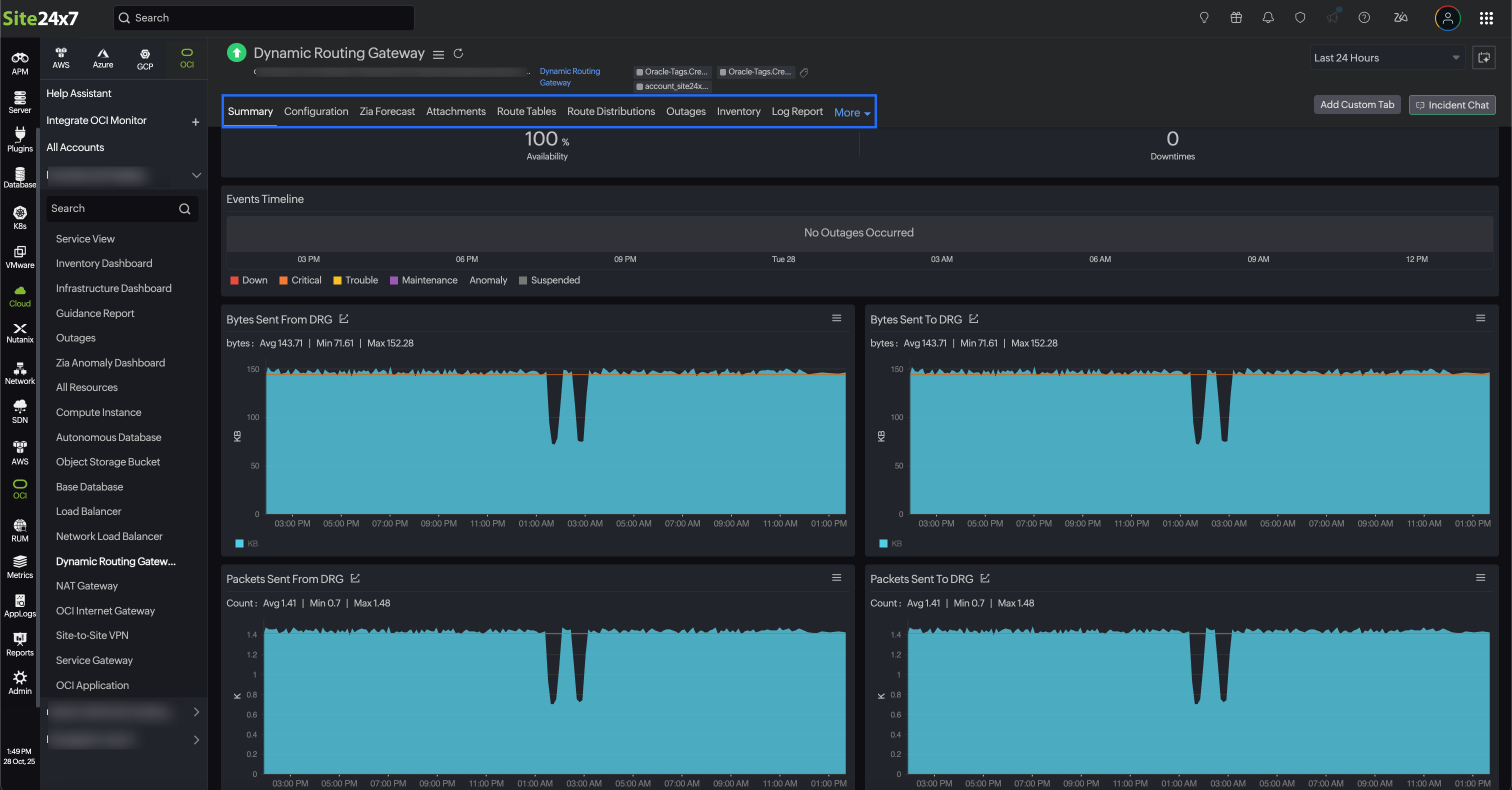This screenshot has width=1512, height=790.
Task: Collapse the selected account chevron
Action: [x=196, y=175]
